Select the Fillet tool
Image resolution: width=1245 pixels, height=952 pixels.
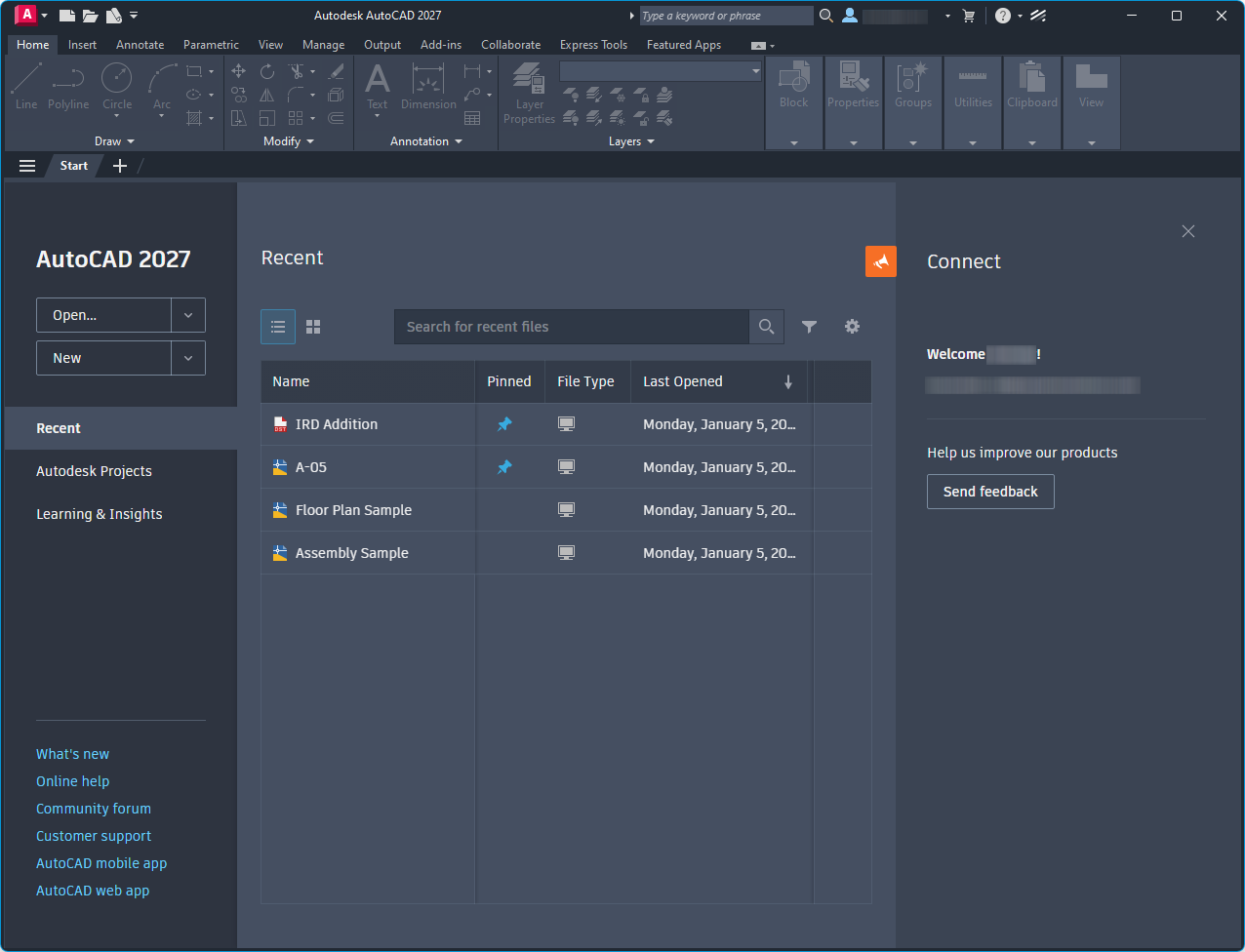click(x=296, y=95)
